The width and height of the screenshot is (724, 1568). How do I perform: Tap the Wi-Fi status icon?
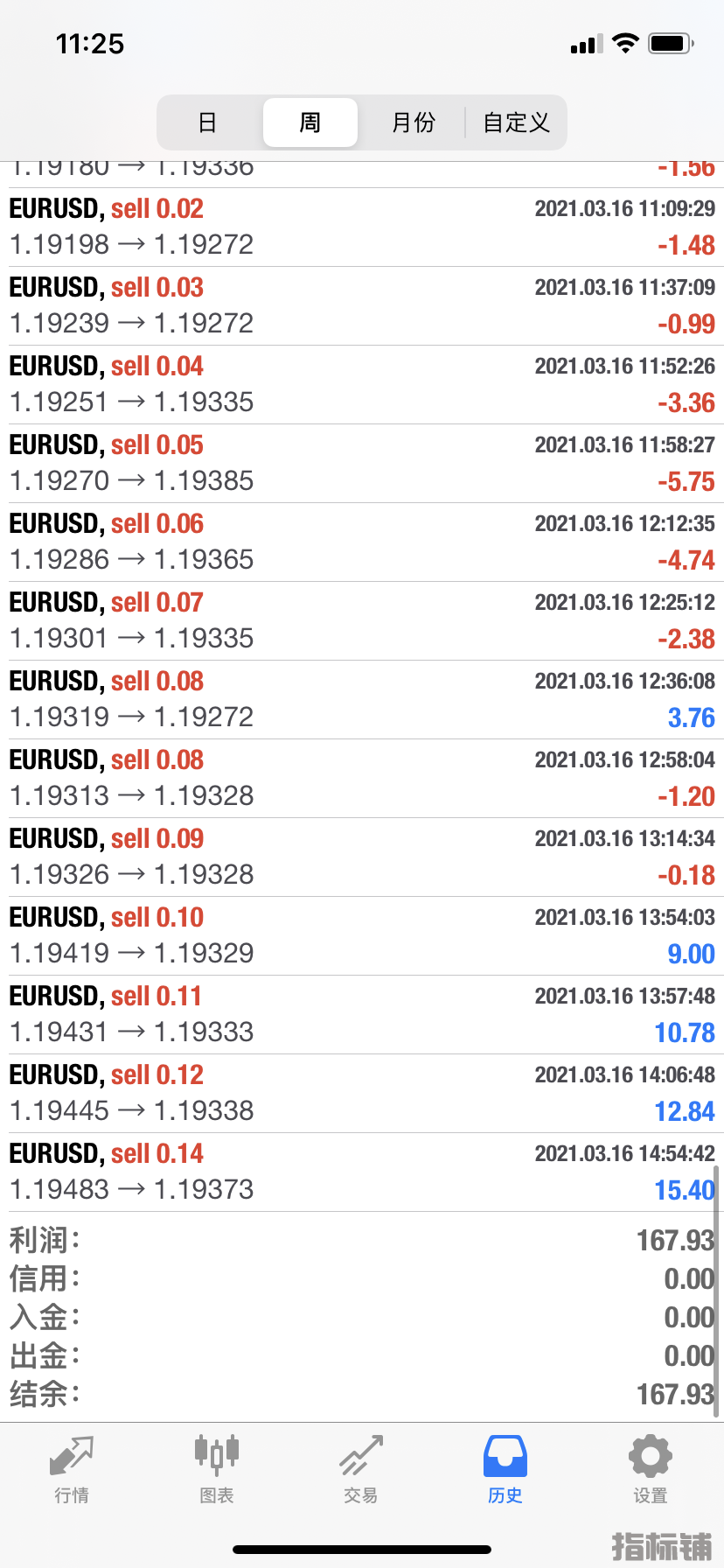(625, 43)
